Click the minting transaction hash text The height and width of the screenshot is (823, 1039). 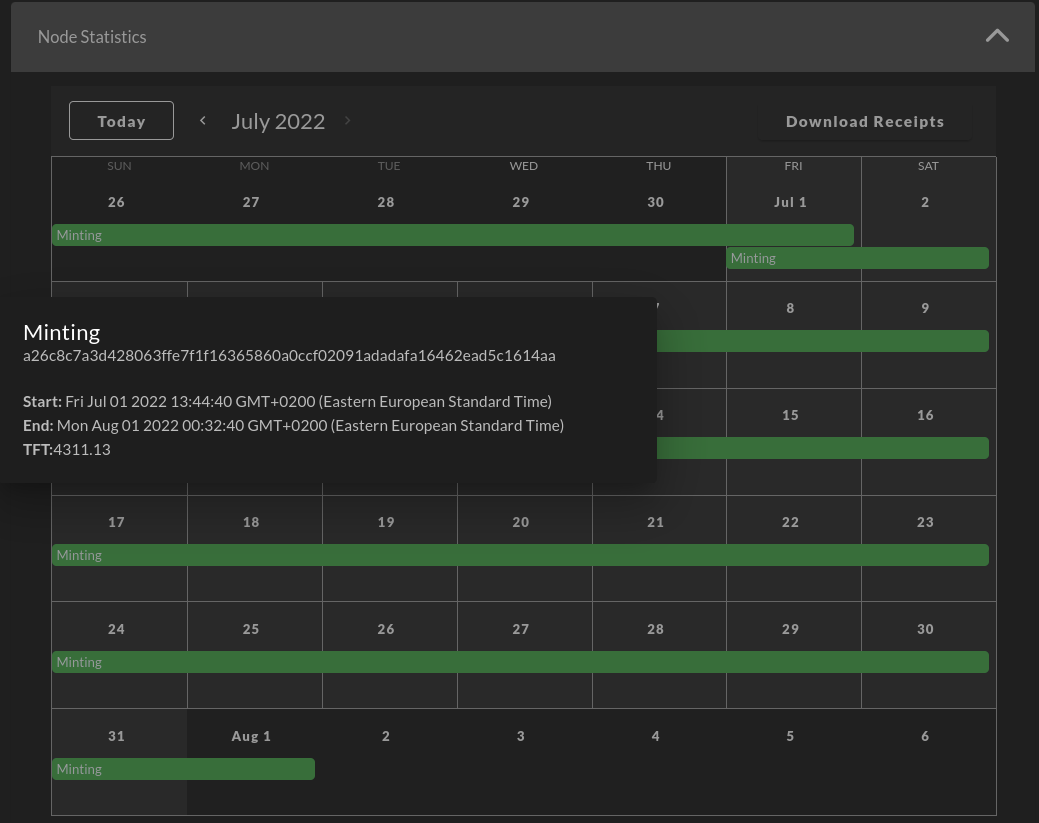tap(289, 356)
